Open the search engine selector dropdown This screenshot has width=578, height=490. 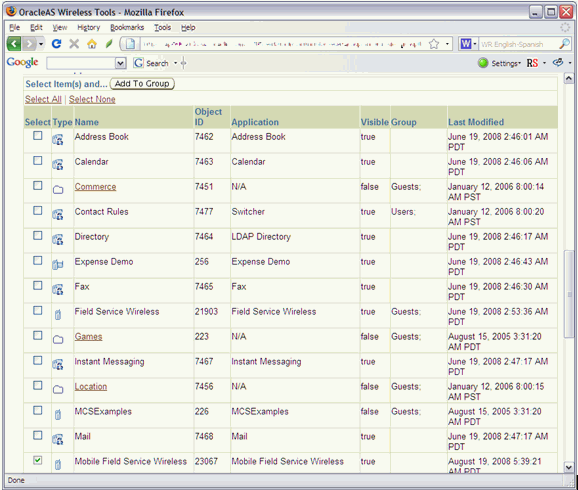pyautogui.click(x=475, y=44)
